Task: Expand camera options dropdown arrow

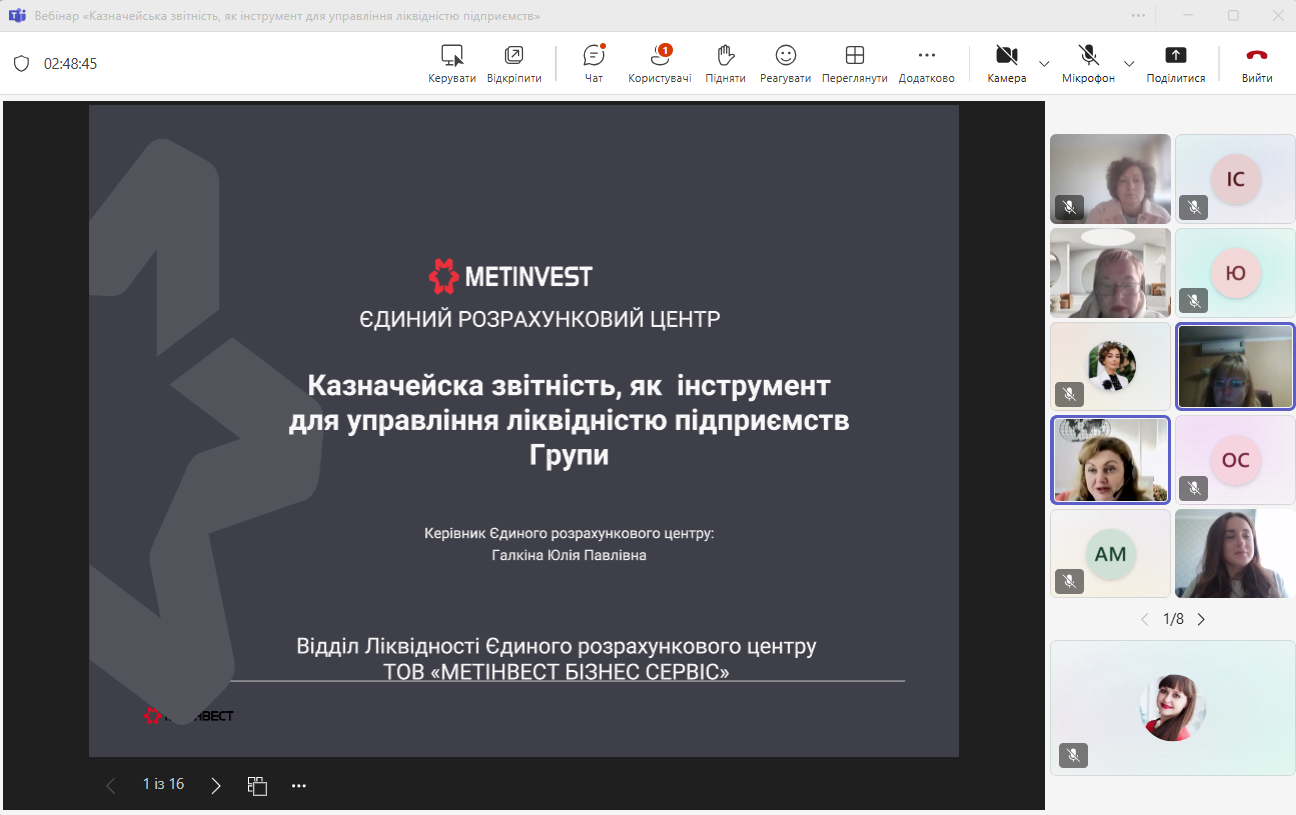Action: (1044, 64)
